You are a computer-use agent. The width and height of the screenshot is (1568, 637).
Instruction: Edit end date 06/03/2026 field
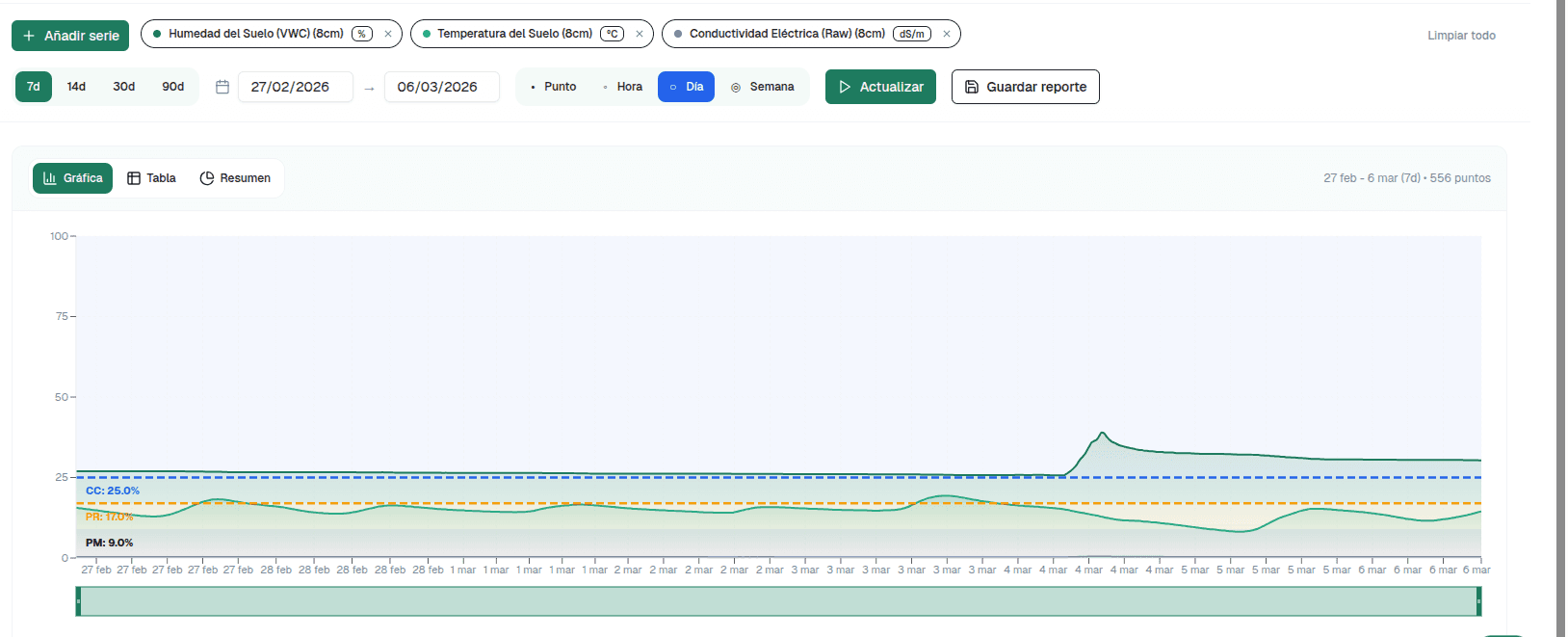tap(442, 87)
